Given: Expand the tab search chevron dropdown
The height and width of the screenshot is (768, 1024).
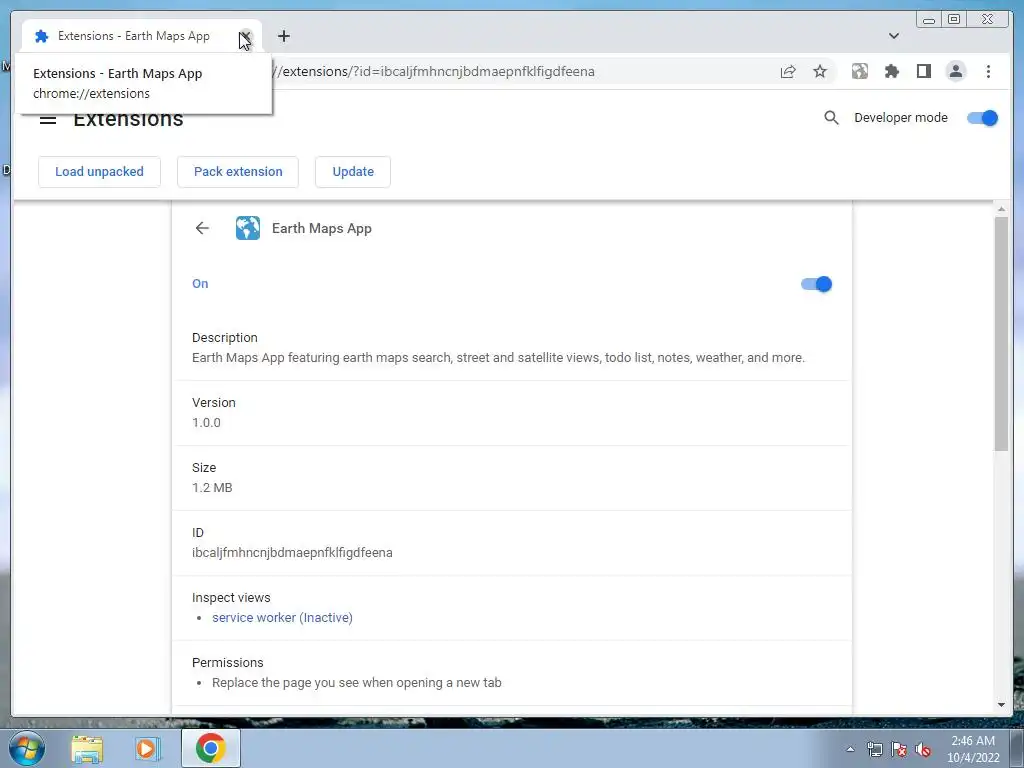Looking at the screenshot, I should point(893,36).
